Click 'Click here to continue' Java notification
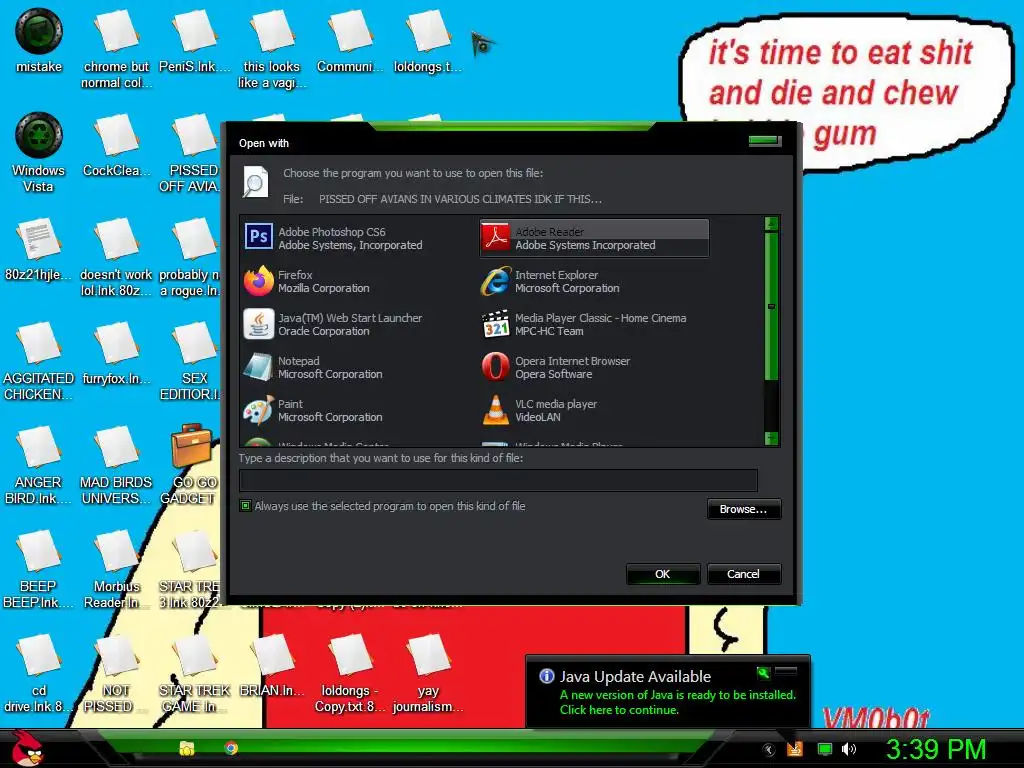Screen dimensions: 1024x768 (x=619, y=710)
